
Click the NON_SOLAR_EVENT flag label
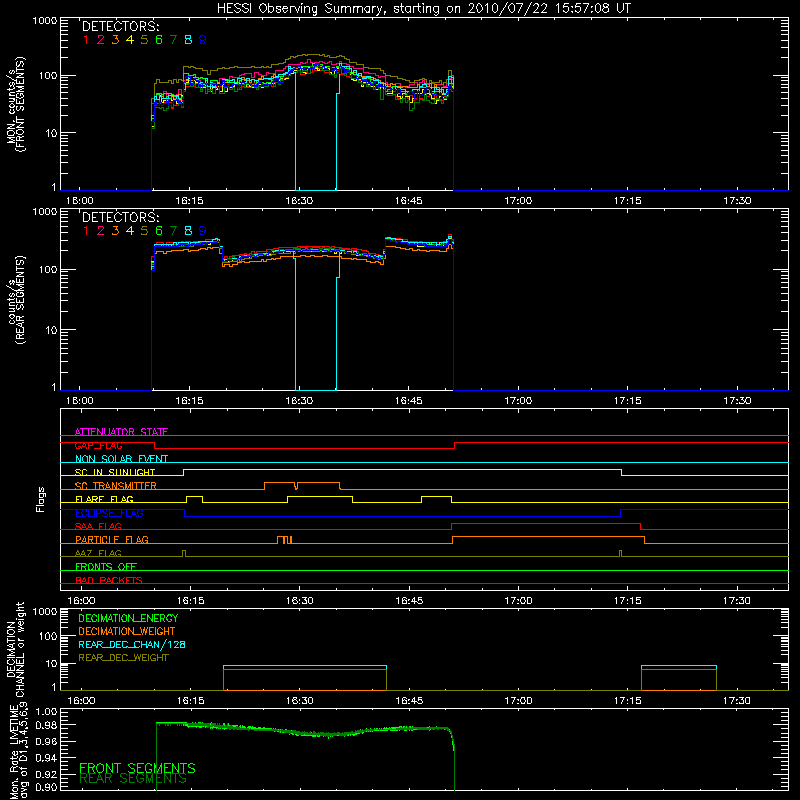point(121,459)
